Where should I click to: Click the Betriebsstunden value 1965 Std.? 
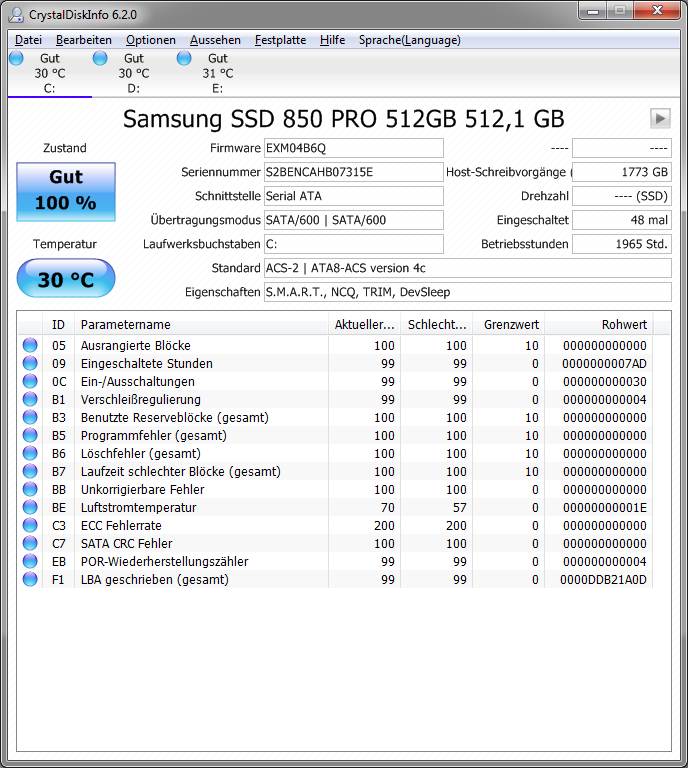click(x=622, y=244)
